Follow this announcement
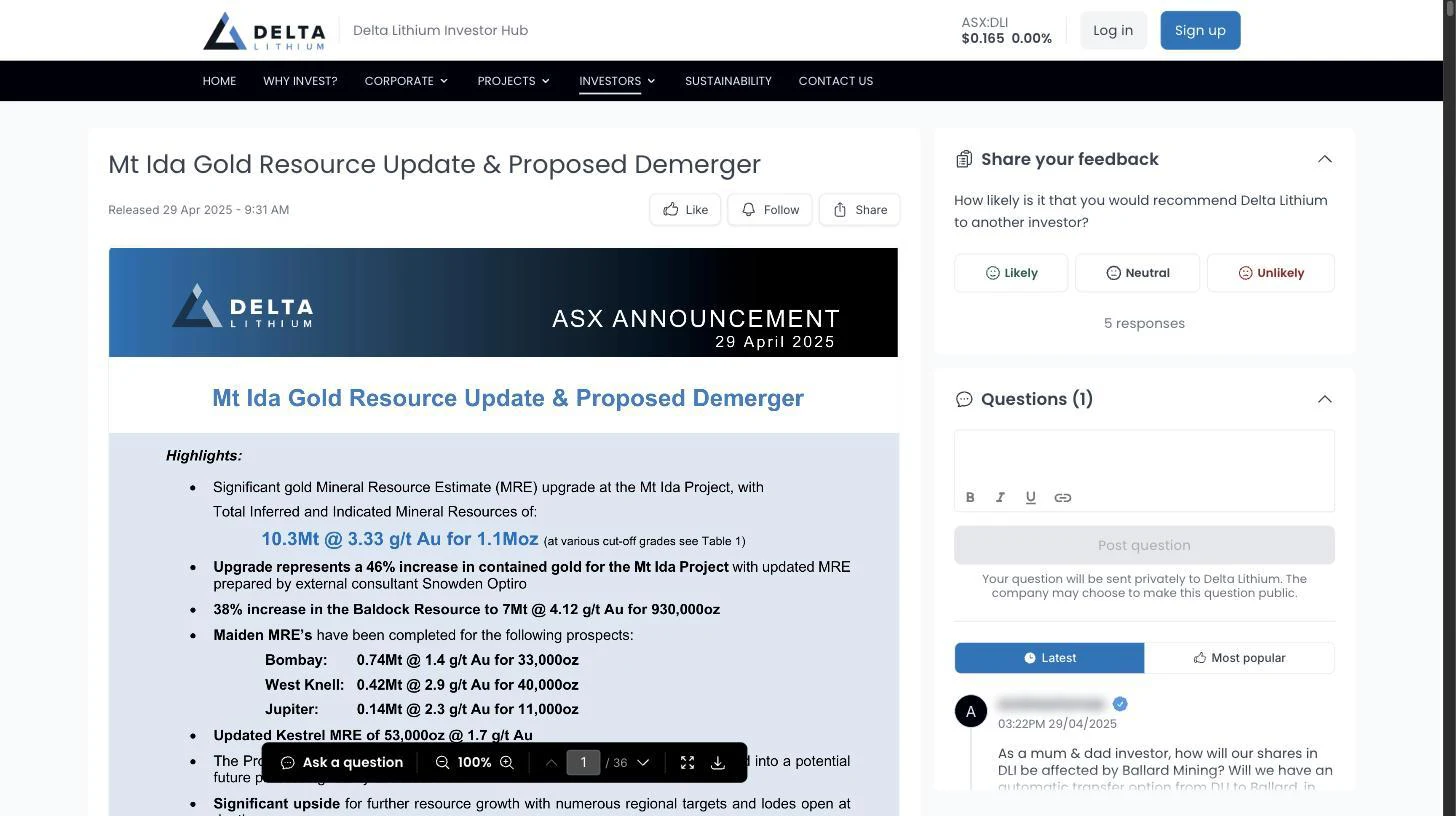This screenshot has height=816, width=1456. pos(770,210)
